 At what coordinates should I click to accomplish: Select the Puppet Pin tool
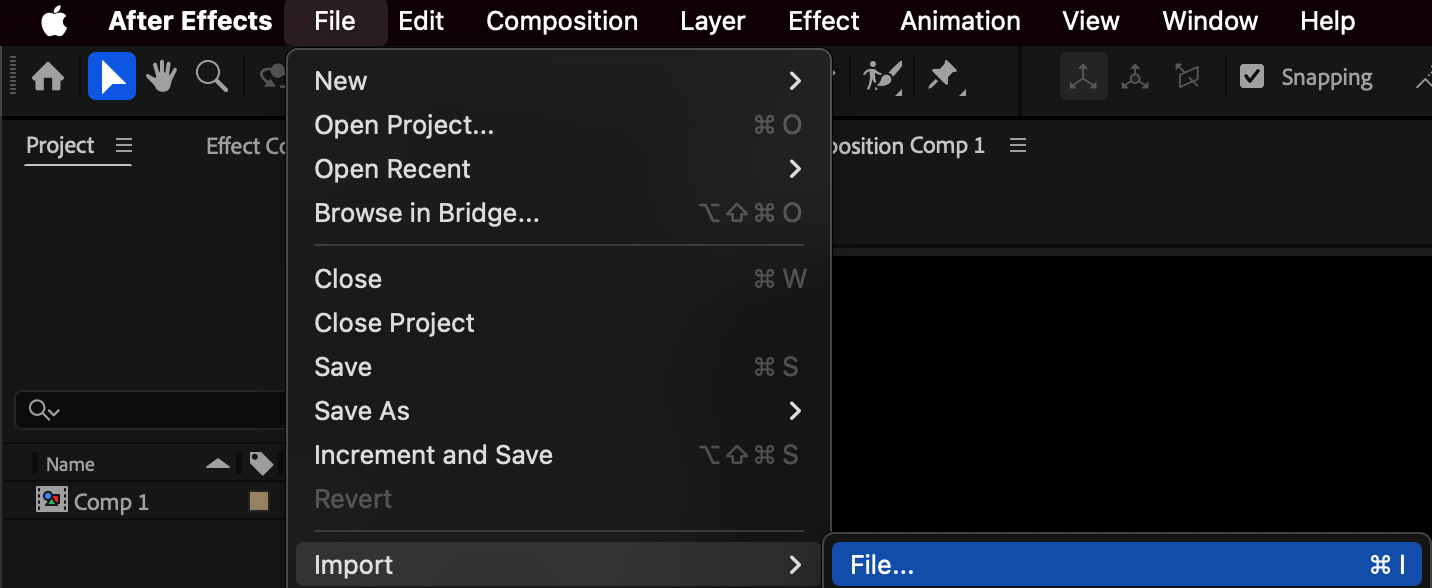943,77
